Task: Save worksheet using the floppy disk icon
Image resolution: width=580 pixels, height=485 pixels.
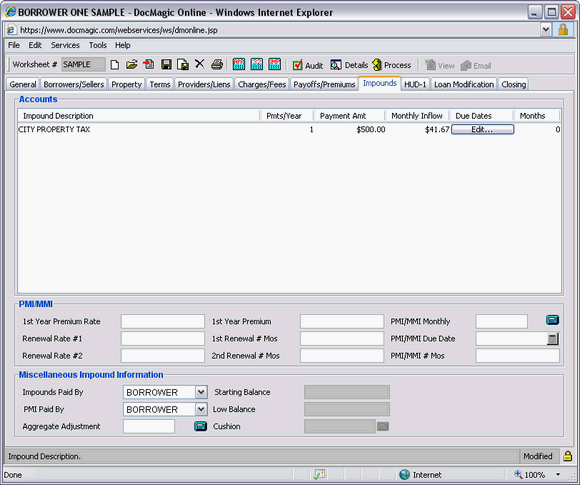Action: point(166,65)
